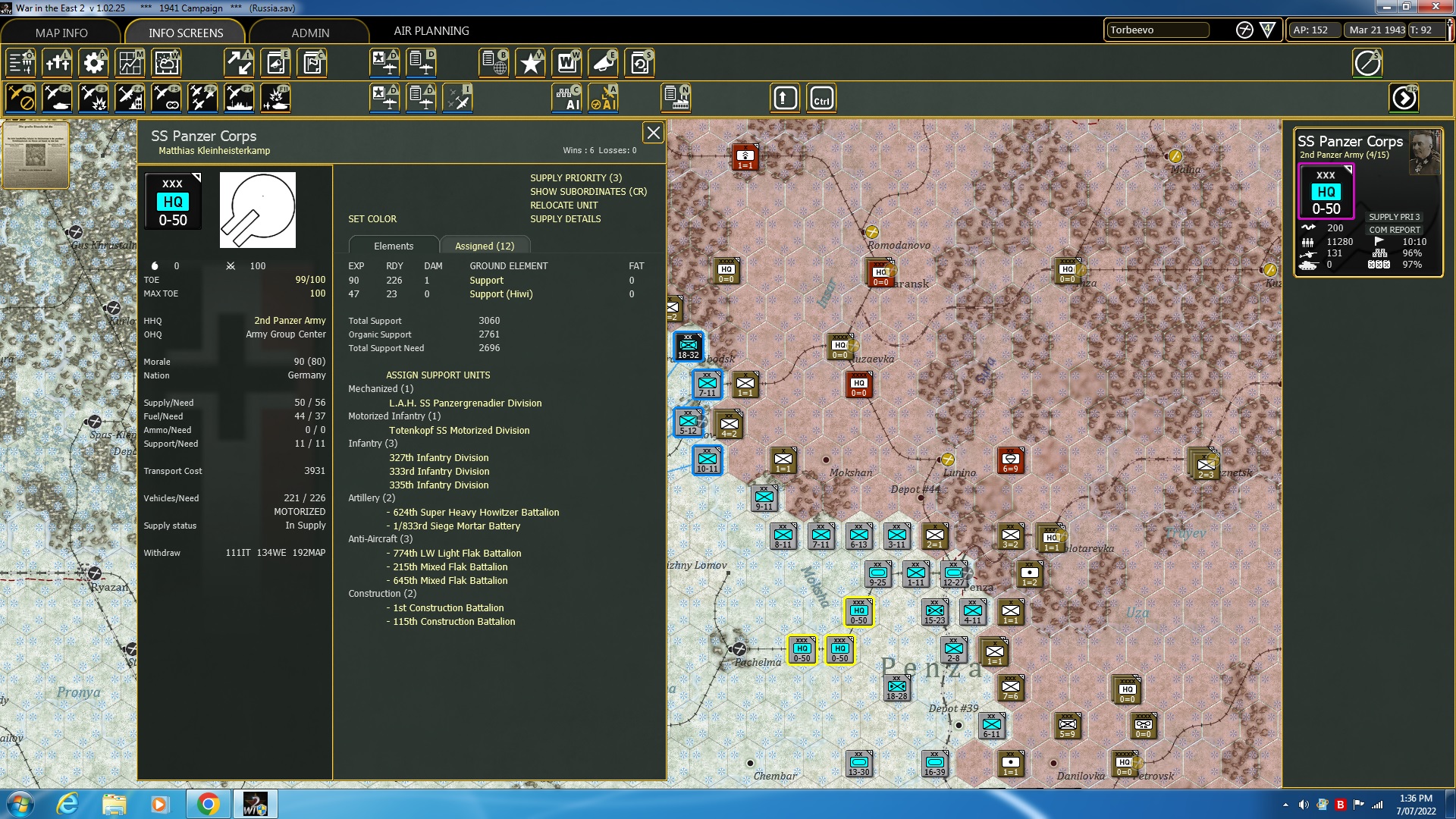Viewport: 1456px width, 819px height.
Task: Click the W document icon
Action: point(566,63)
